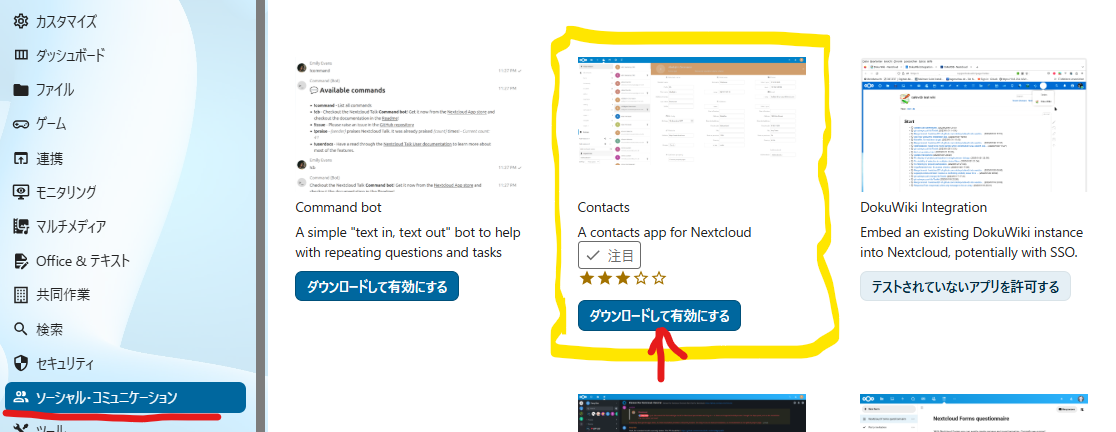Open the Contacts screenshot thumbnail
Viewport: 1116px width, 432px height.
pyautogui.click(x=692, y=110)
